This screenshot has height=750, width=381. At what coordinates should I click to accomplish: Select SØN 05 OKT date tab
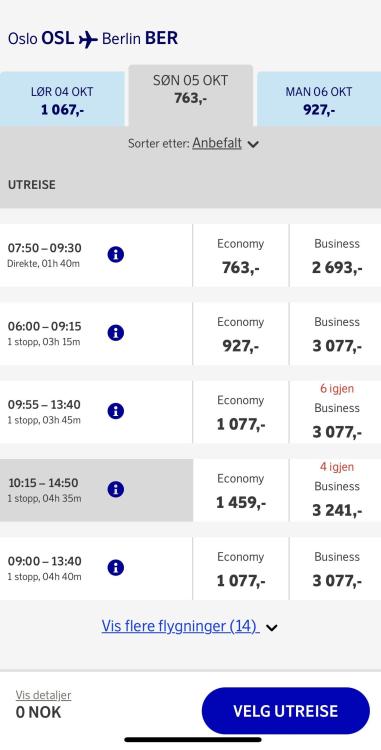190,96
